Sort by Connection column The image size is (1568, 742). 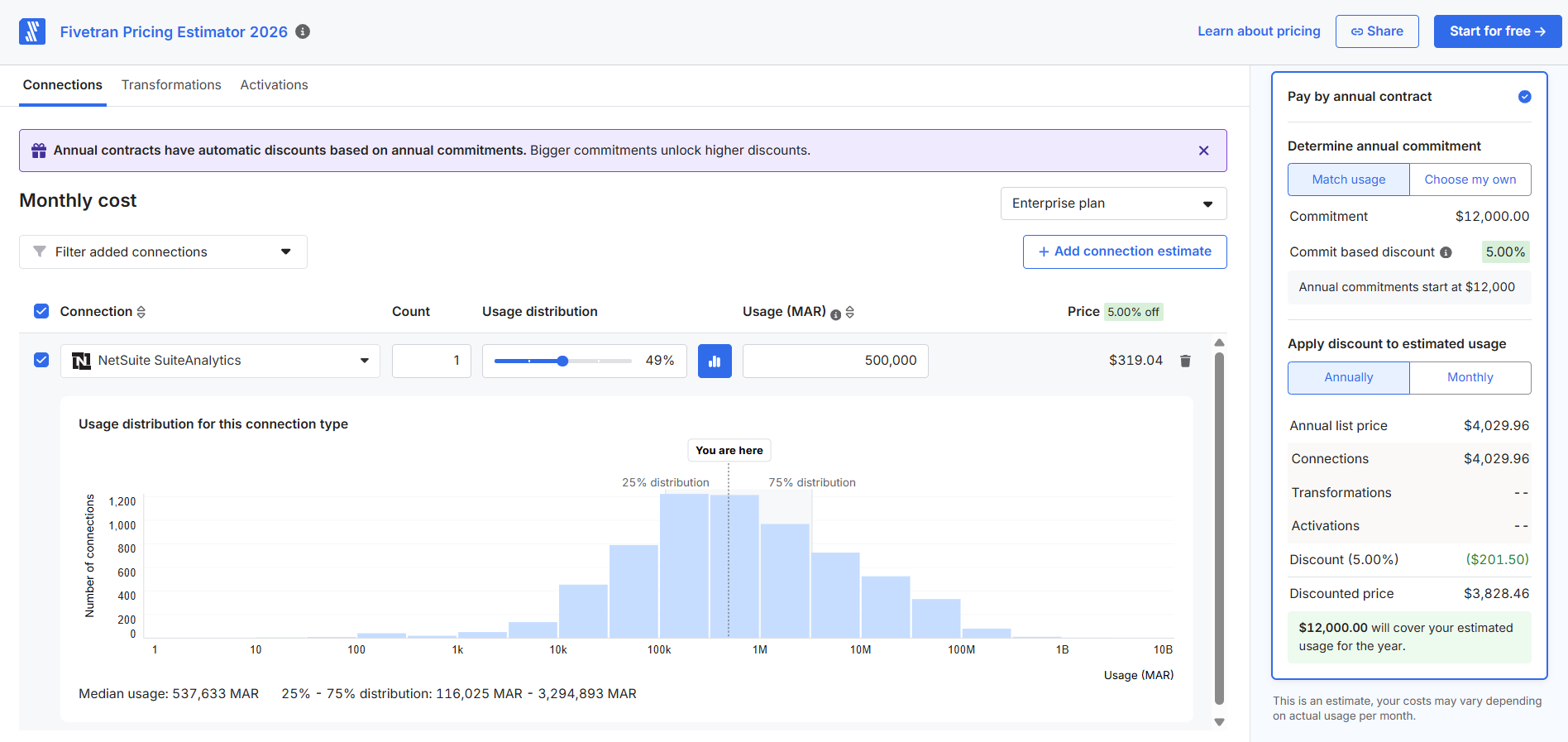(141, 312)
